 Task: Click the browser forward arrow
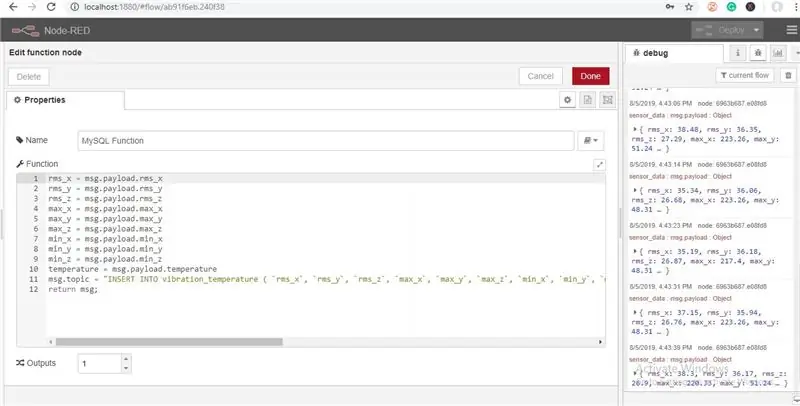[32, 7]
